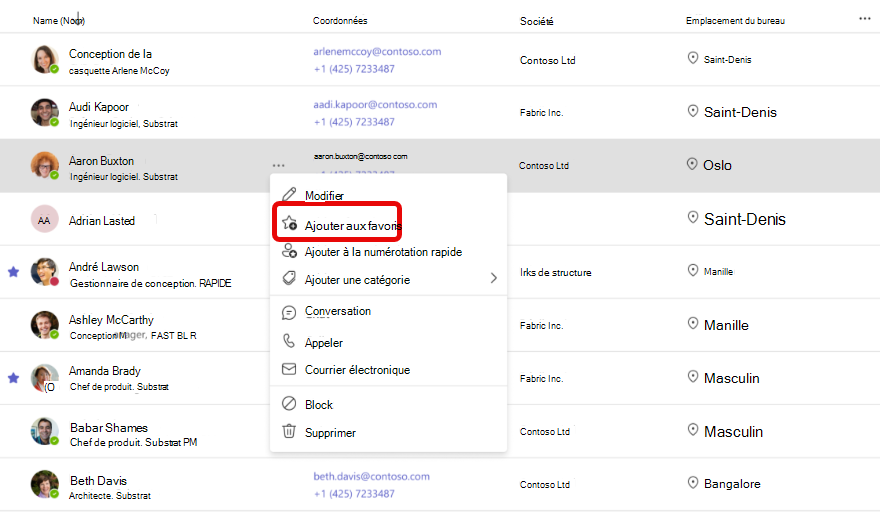Screen dimensions: 880x512
Task: Select Ajouter à la numérotation rapide
Action: 388,252
